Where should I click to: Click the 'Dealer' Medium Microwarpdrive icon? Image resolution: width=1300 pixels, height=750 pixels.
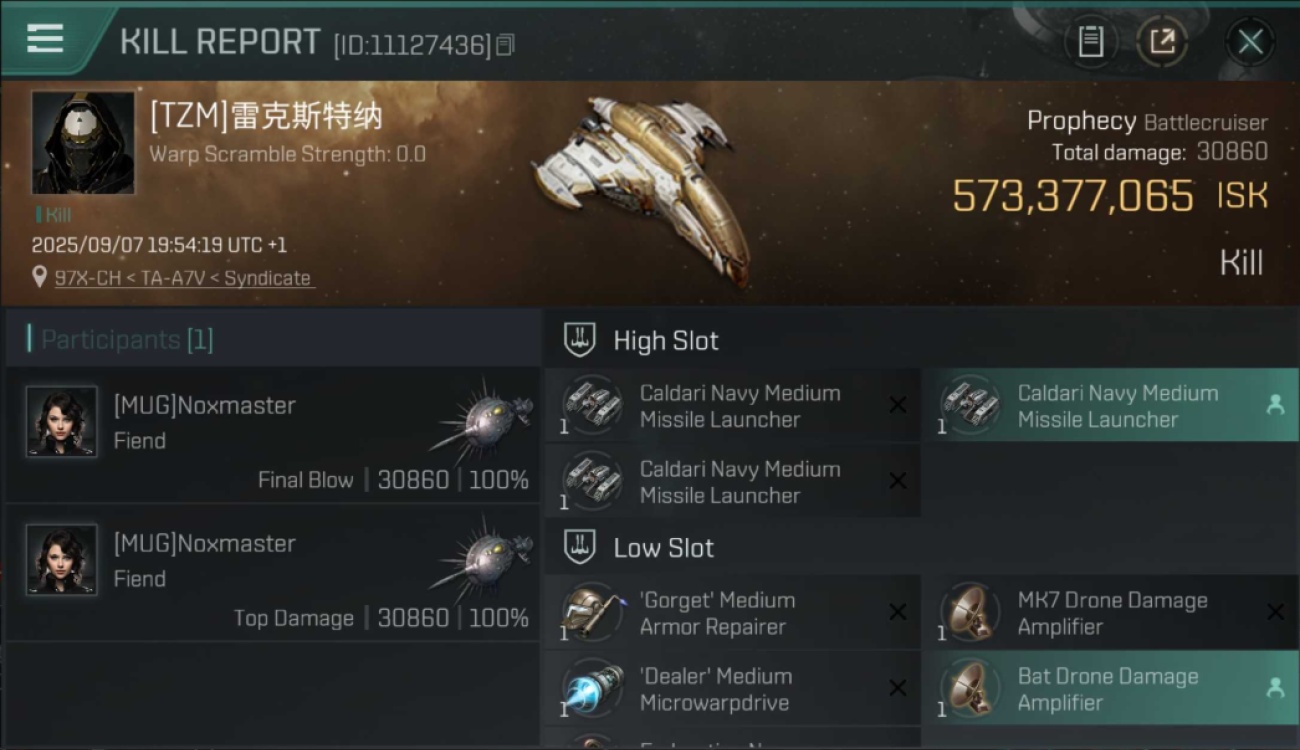pos(592,688)
